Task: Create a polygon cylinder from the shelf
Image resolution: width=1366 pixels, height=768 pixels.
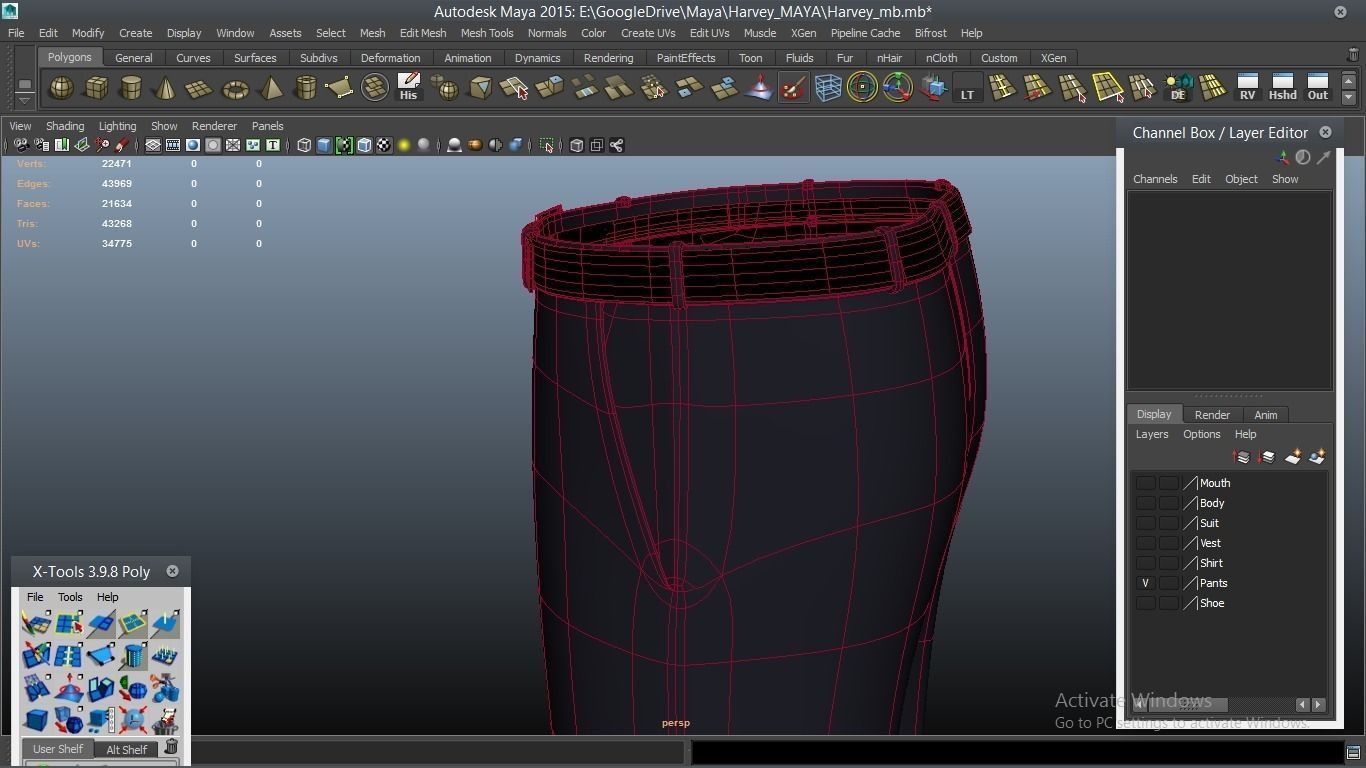Action: [130, 88]
